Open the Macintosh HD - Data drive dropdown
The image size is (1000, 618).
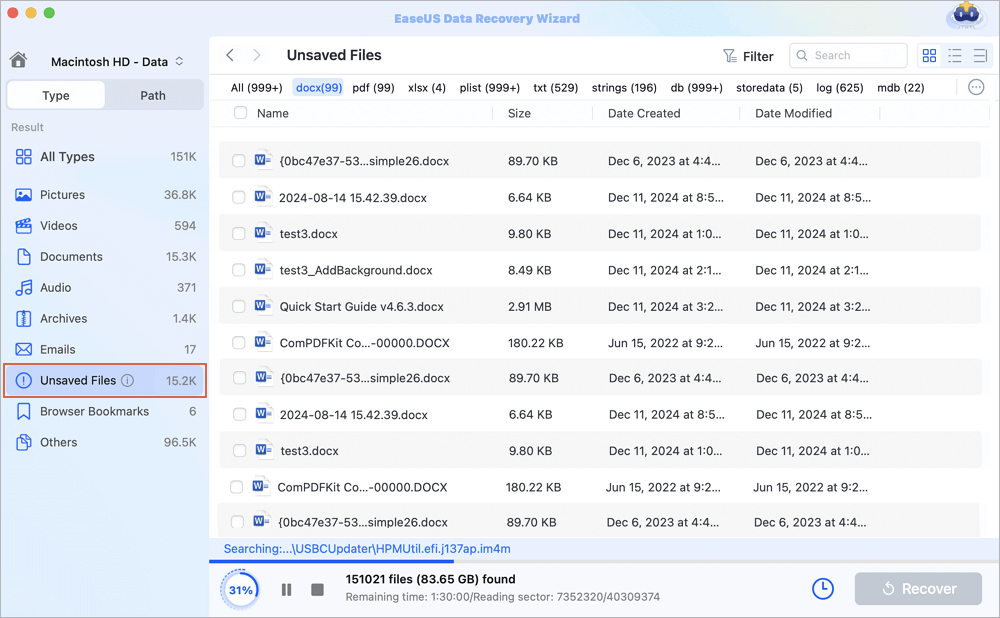pos(117,62)
